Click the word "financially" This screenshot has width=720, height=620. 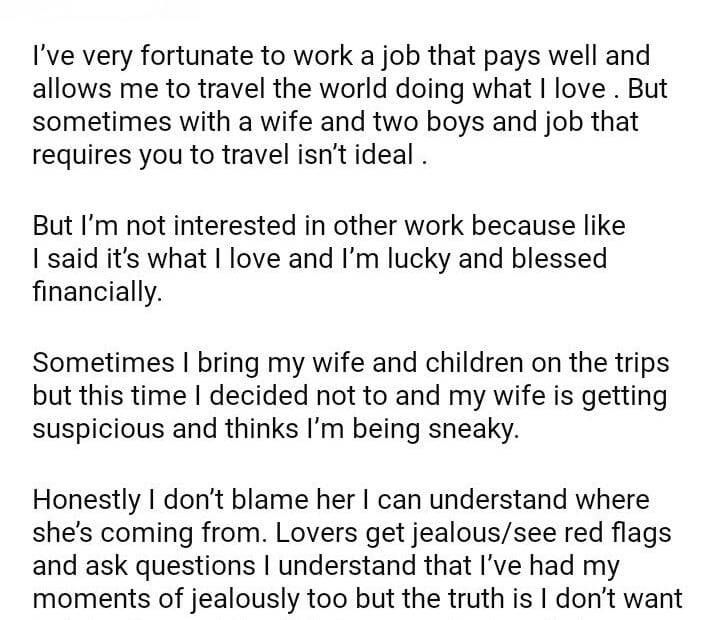(95, 292)
